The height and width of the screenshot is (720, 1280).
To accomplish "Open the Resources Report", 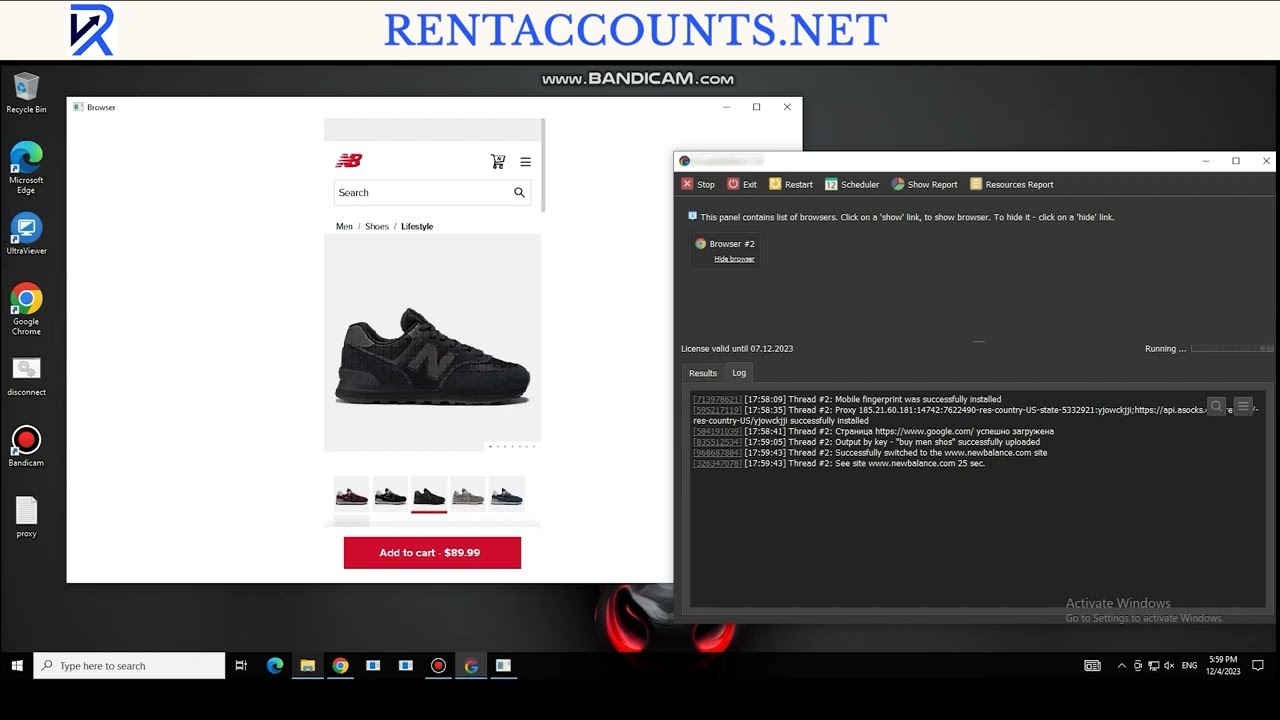I will [x=1011, y=184].
